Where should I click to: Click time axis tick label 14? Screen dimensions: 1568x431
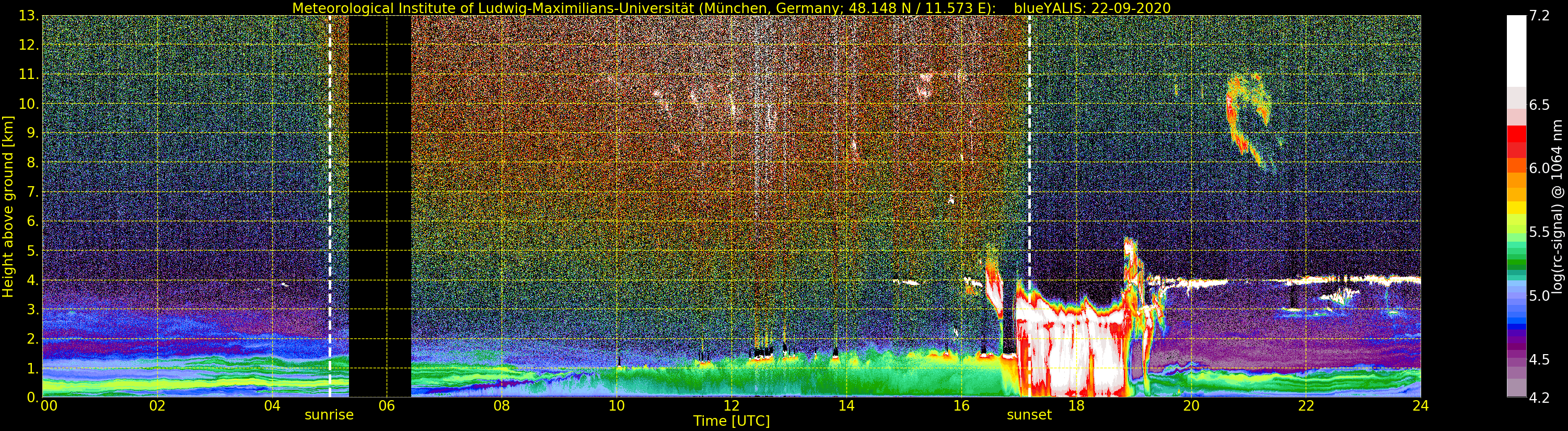tap(846, 406)
